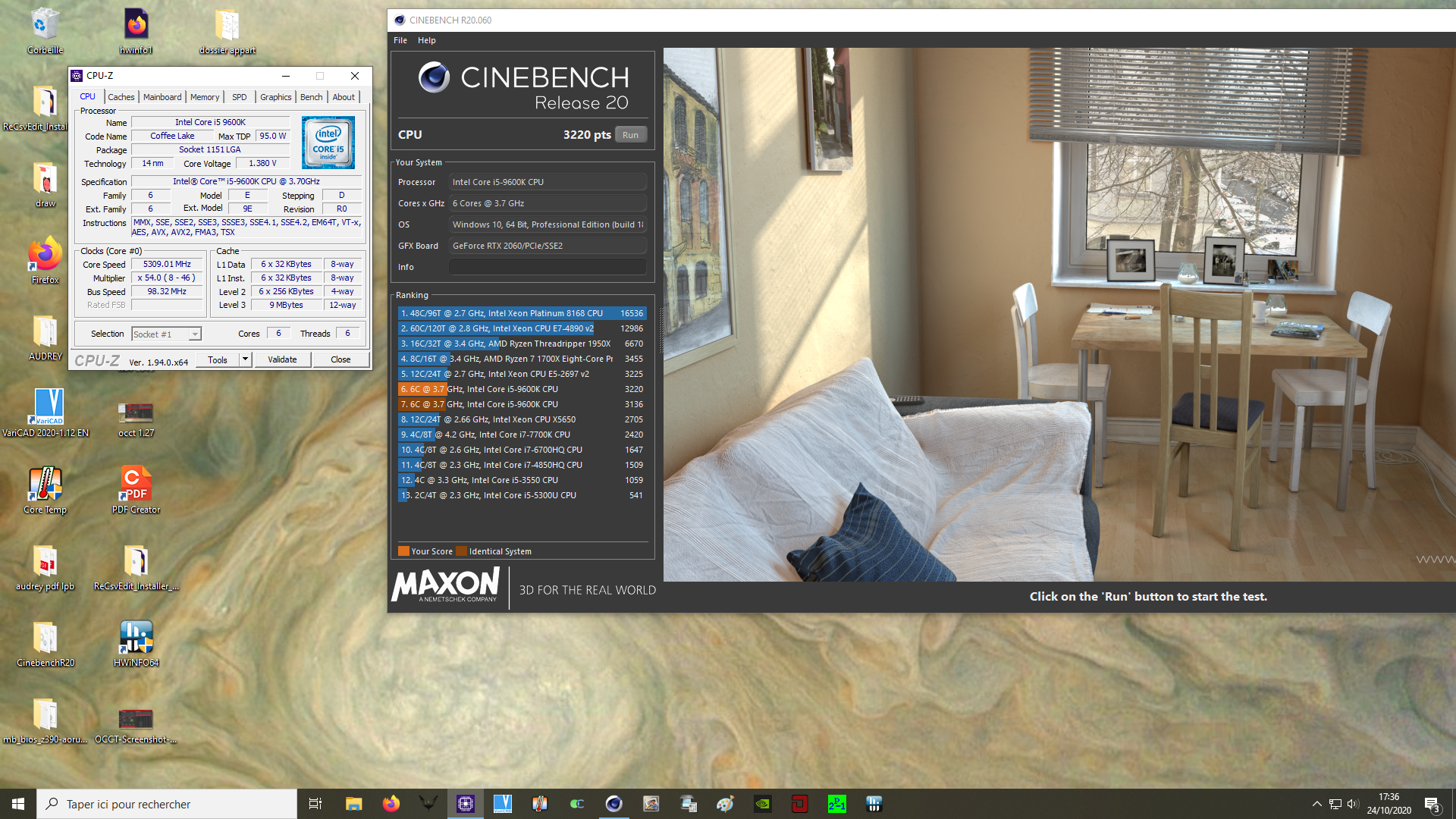Select the Core i5-5300U ranking row
Viewport: 1456px width, 819px height.
click(522, 495)
